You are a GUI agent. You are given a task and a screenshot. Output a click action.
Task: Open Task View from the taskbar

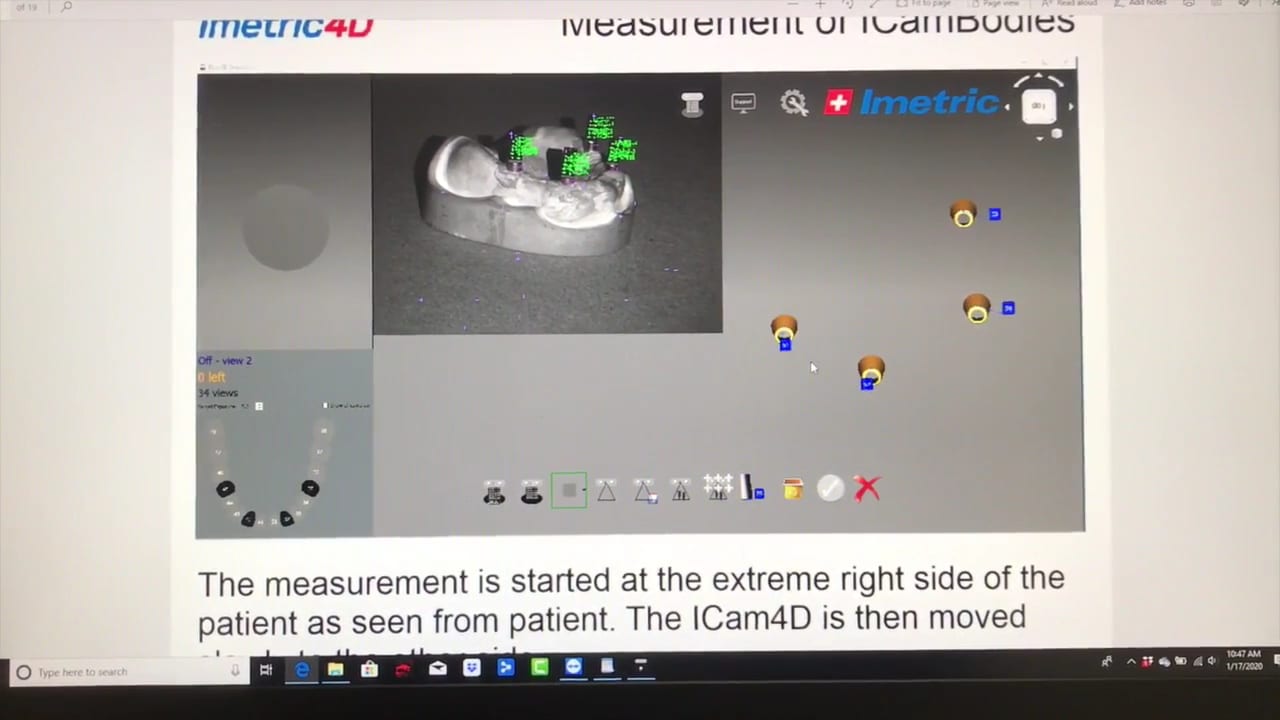click(x=266, y=670)
